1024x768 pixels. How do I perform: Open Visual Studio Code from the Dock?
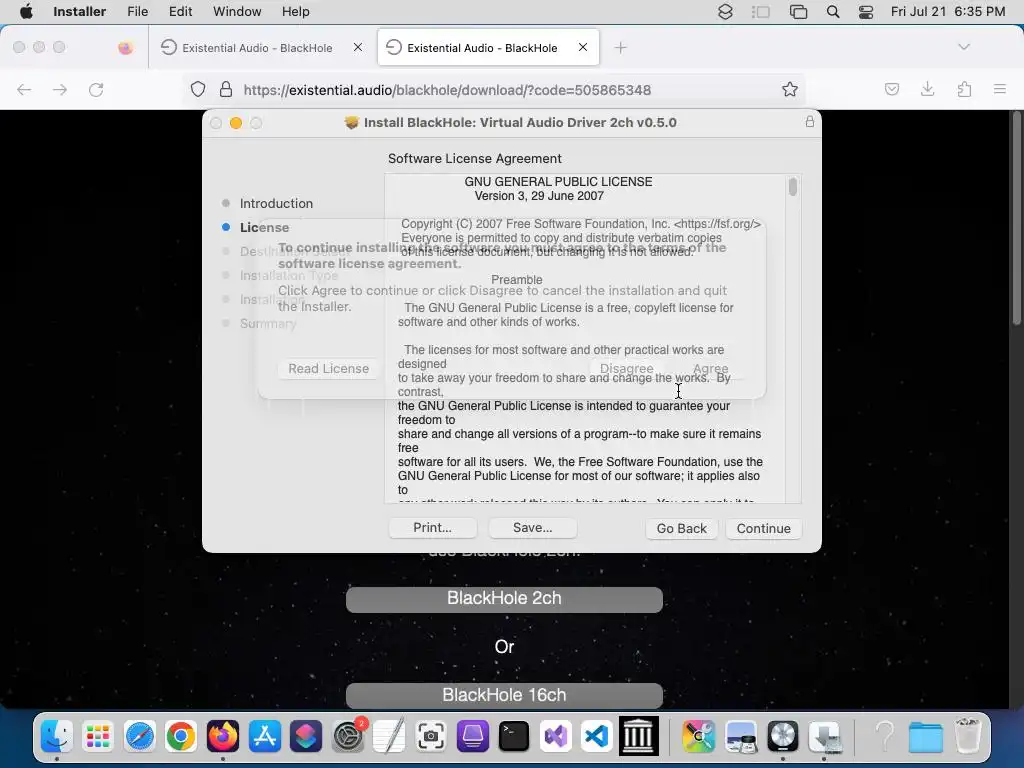597,736
